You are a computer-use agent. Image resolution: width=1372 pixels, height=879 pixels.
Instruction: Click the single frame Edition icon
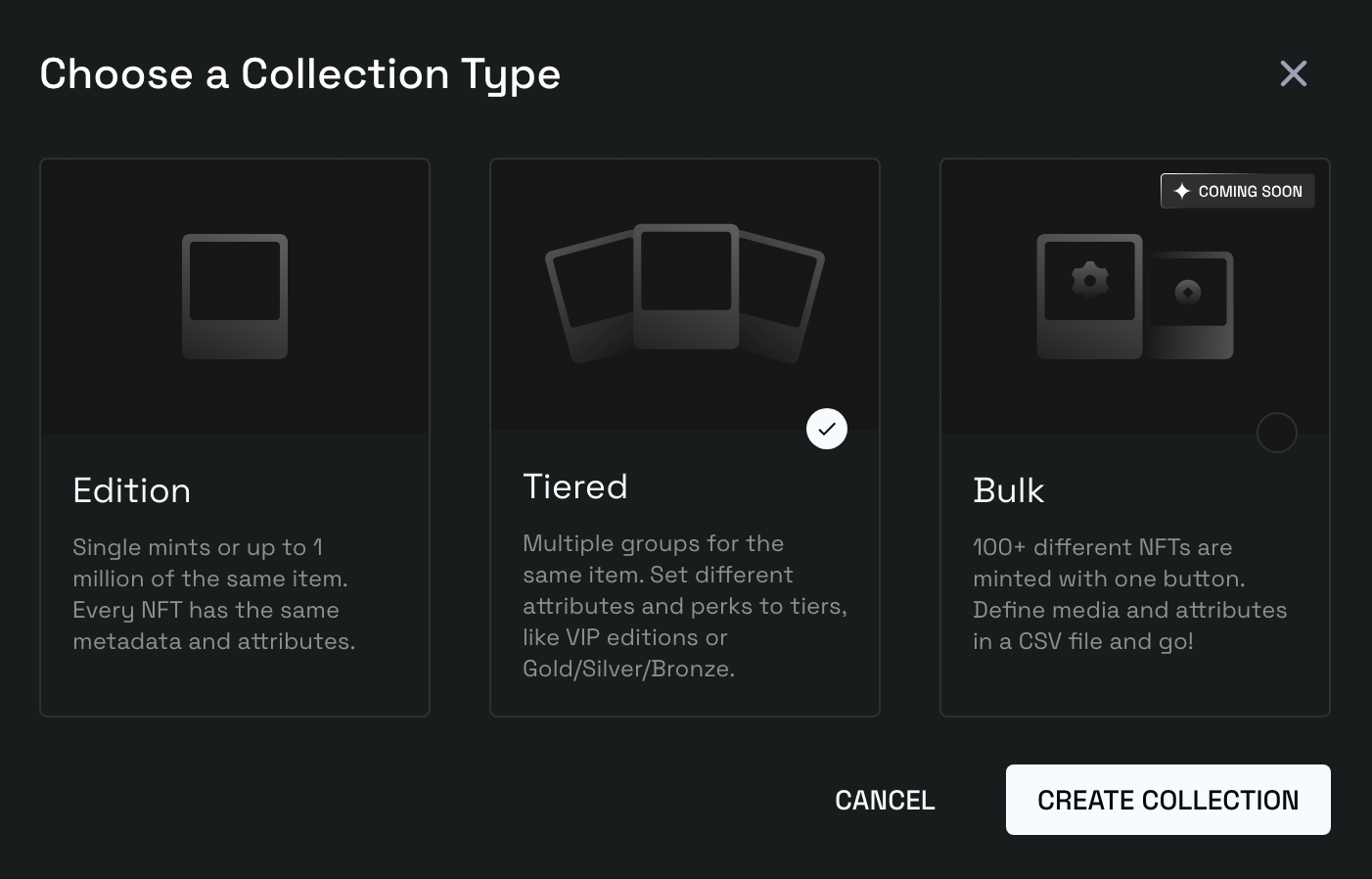click(235, 297)
